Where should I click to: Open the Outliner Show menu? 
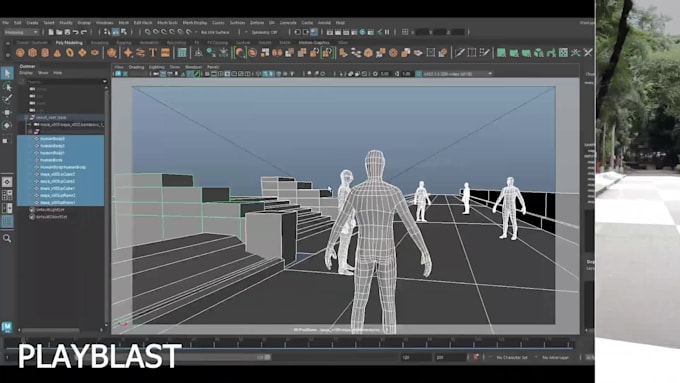tap(43, 73)
